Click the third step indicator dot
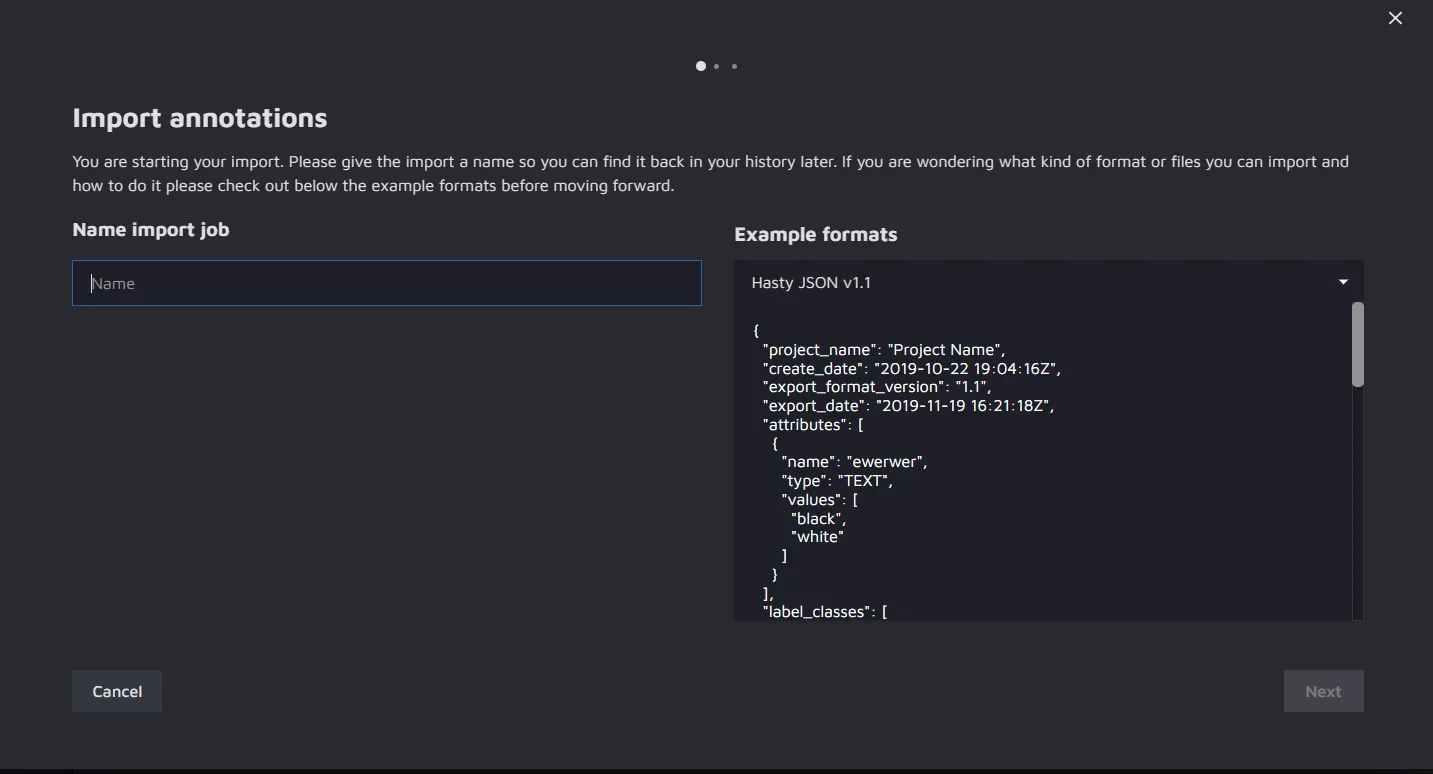This screenshot has height=774, width=1433. [x=734, y=66]
